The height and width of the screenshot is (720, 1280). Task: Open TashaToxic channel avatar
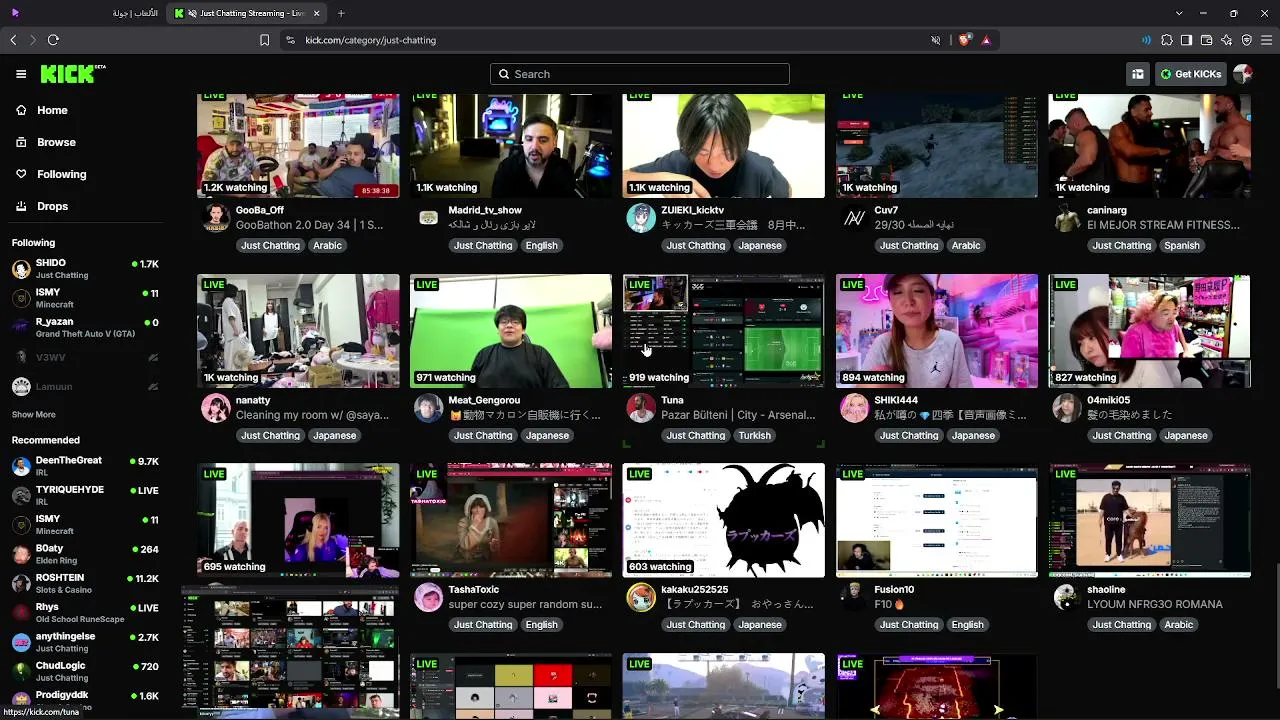pos(428,597)
